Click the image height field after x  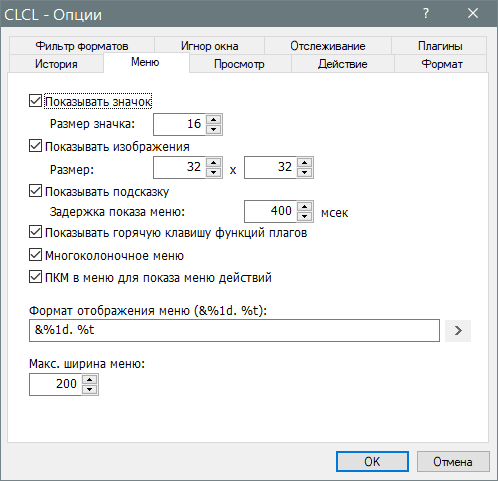(x=270, y=167)
